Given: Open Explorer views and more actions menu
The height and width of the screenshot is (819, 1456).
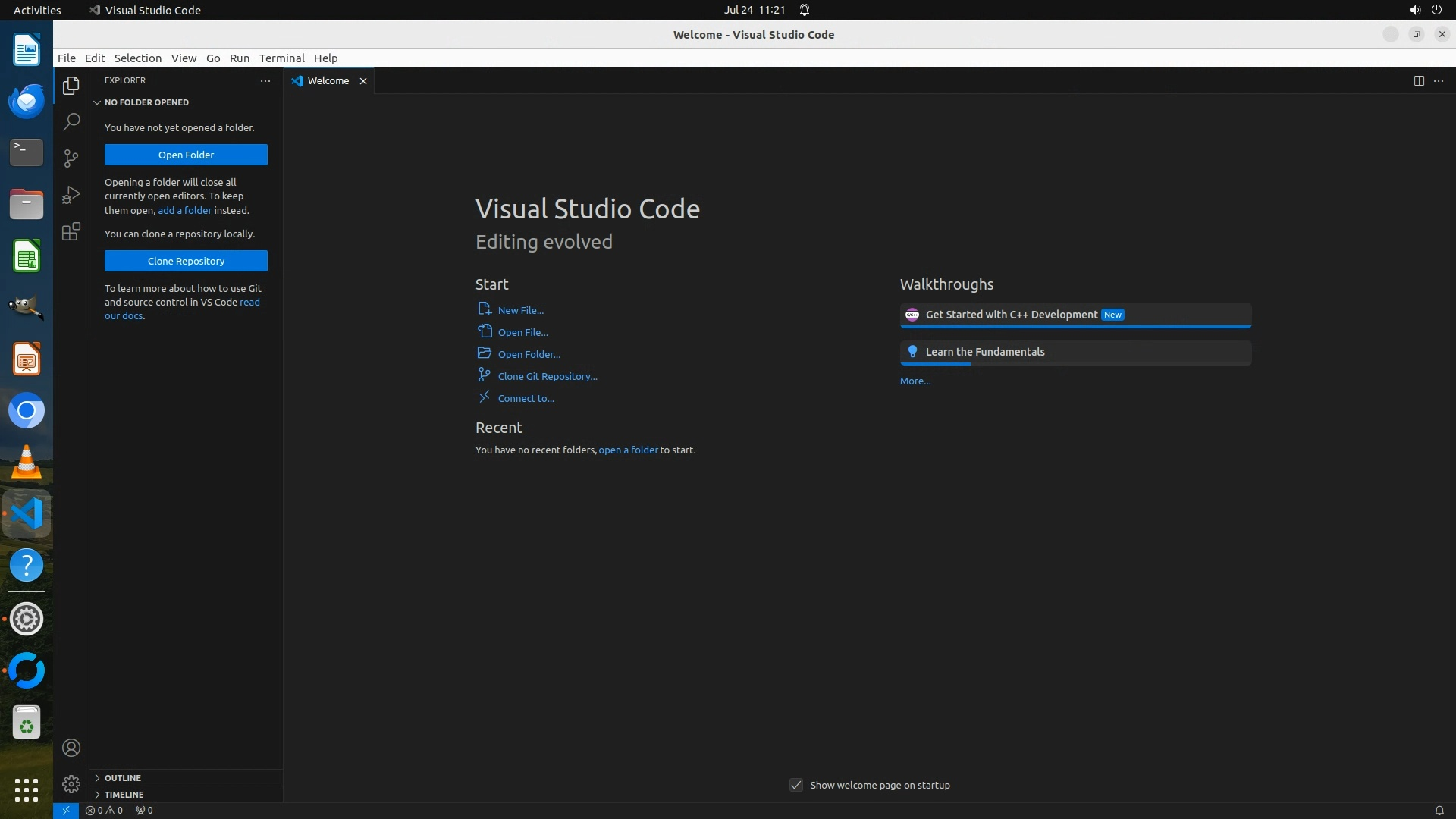Looking at the screenshot, I should tap(265, 80).
